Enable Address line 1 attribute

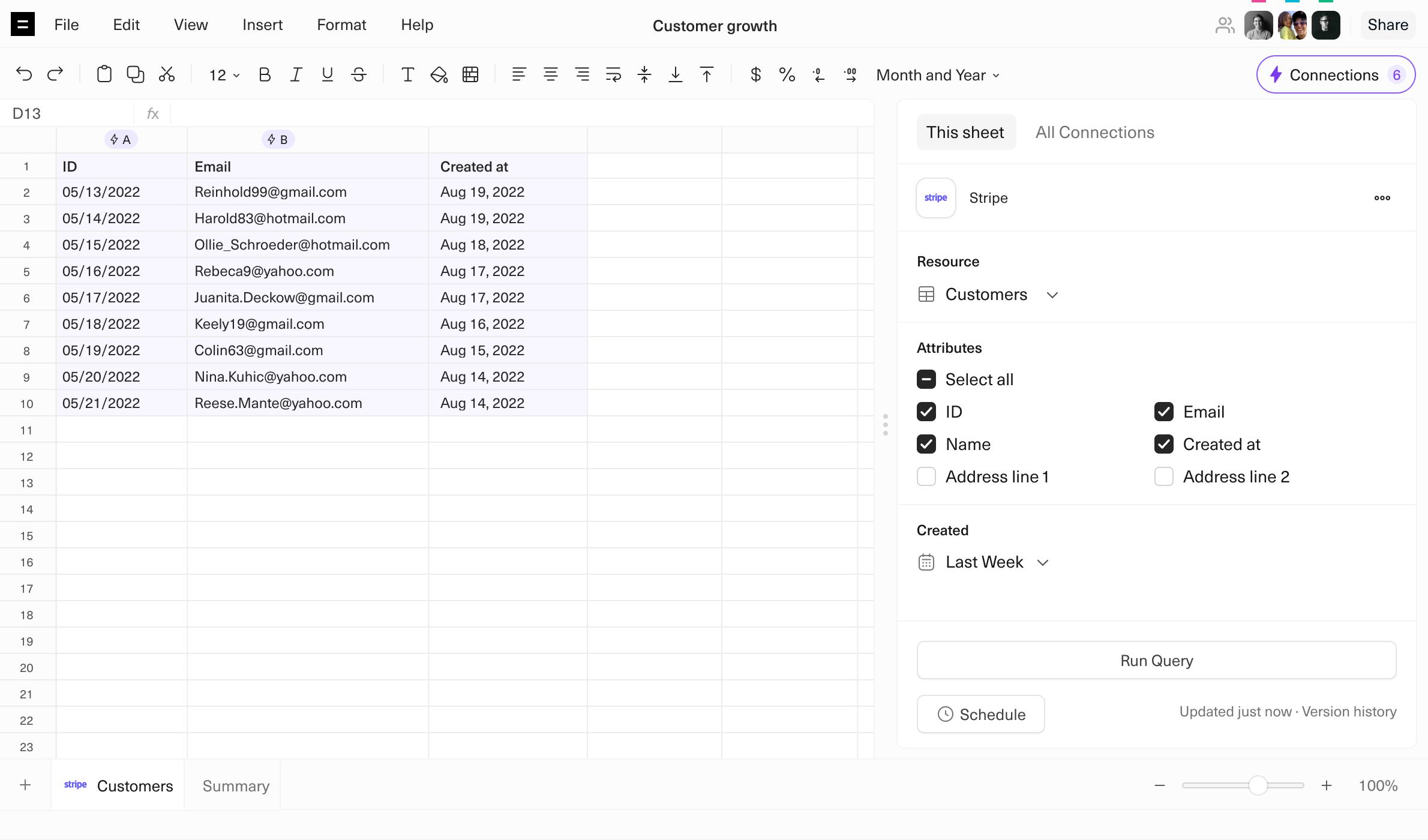pyautogui.click(x=926, y=476)
